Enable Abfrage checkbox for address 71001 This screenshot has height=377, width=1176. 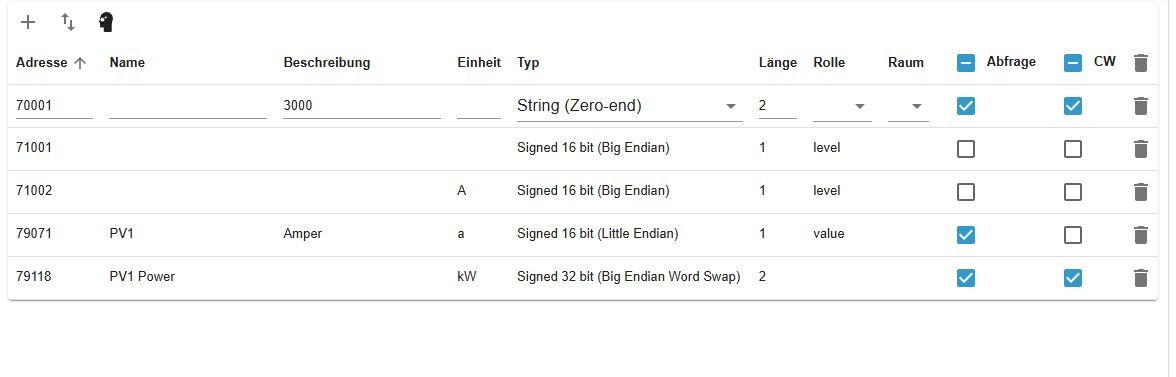tap(966, 149)
